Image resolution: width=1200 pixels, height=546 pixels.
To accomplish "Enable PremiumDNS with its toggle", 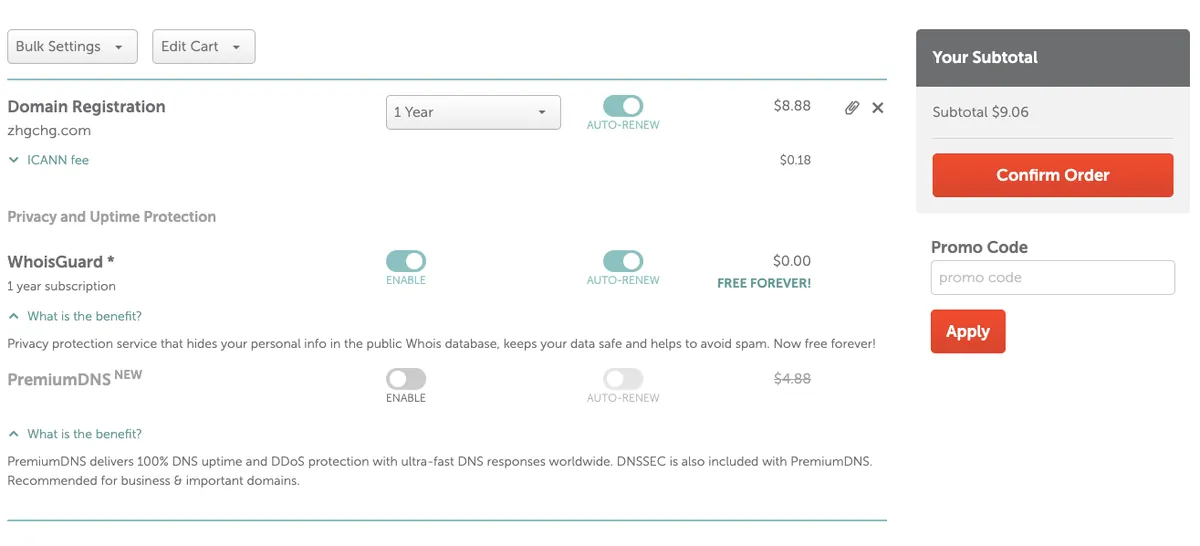I will [406, 379].
